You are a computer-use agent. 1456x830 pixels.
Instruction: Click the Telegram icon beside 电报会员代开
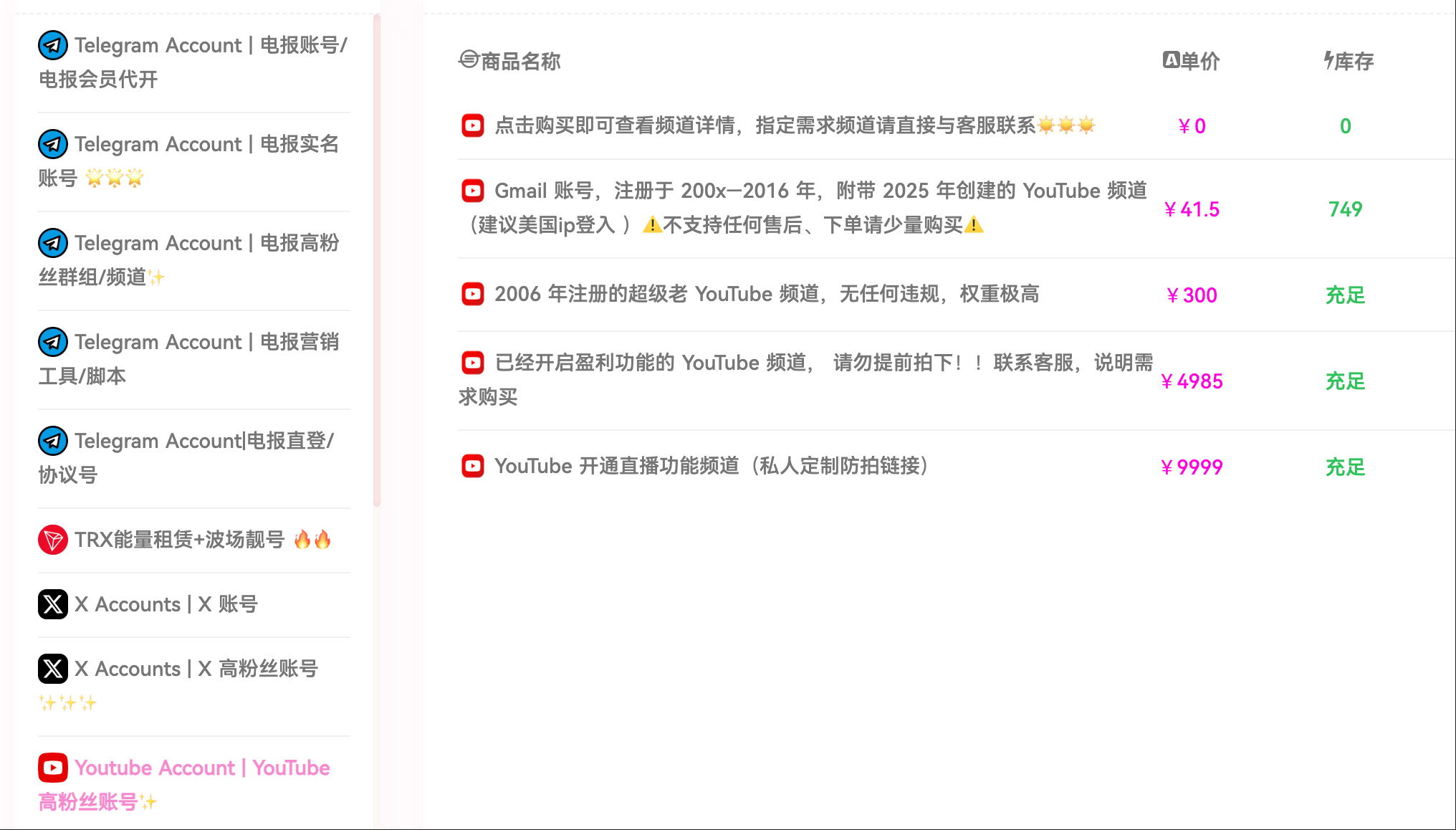point(53,45)
